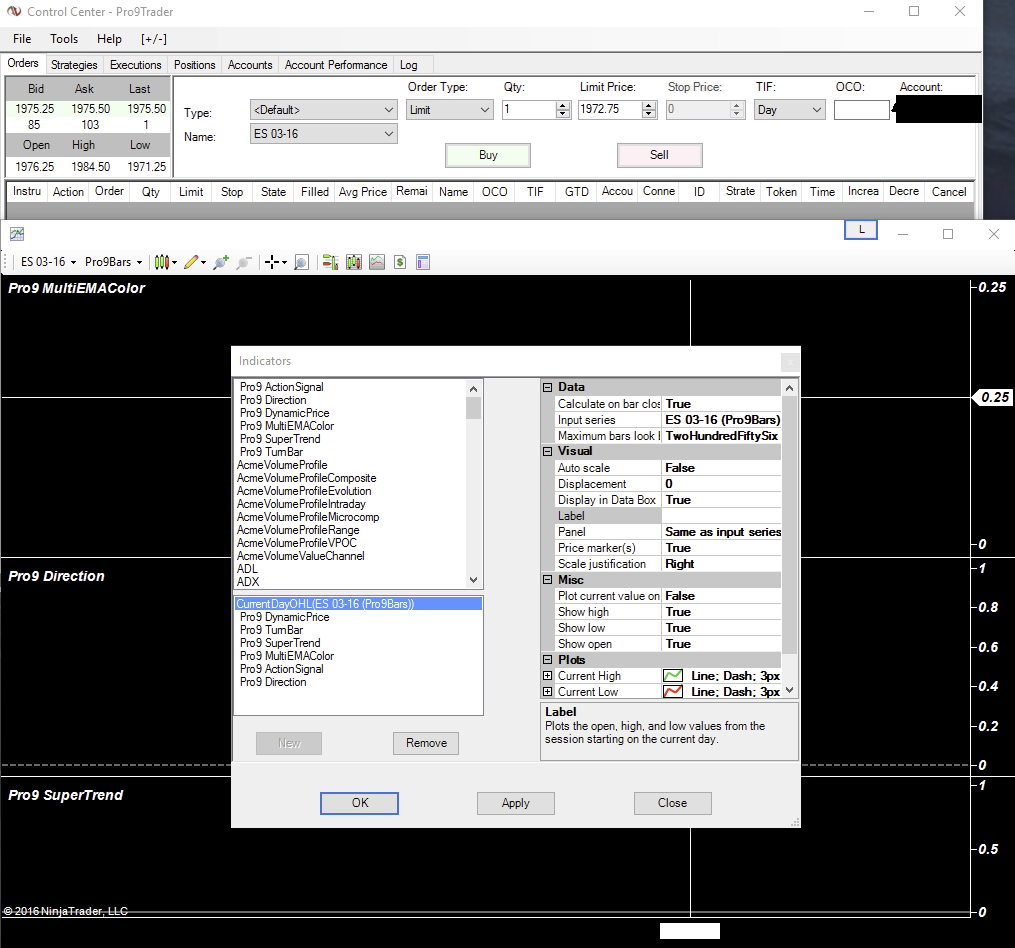Collapse the Visual property section
The height and width of the screenshot is (948, 1015).
coord(548,451)
